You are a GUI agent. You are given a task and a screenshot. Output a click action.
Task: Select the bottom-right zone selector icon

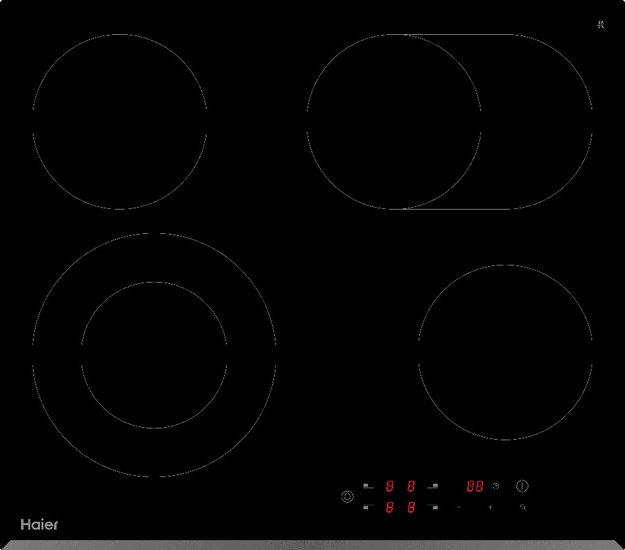(433, 508)
